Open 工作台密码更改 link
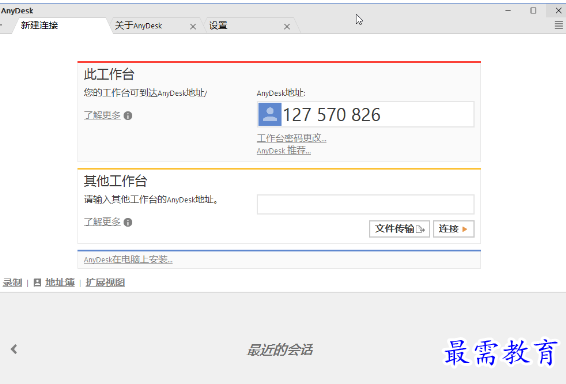This screenshot has height=384, width=566. (292, 138)
